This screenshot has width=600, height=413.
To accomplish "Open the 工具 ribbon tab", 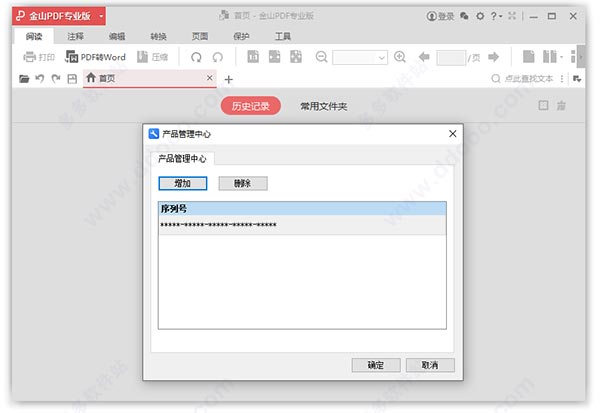I will (x=282, y=36).
